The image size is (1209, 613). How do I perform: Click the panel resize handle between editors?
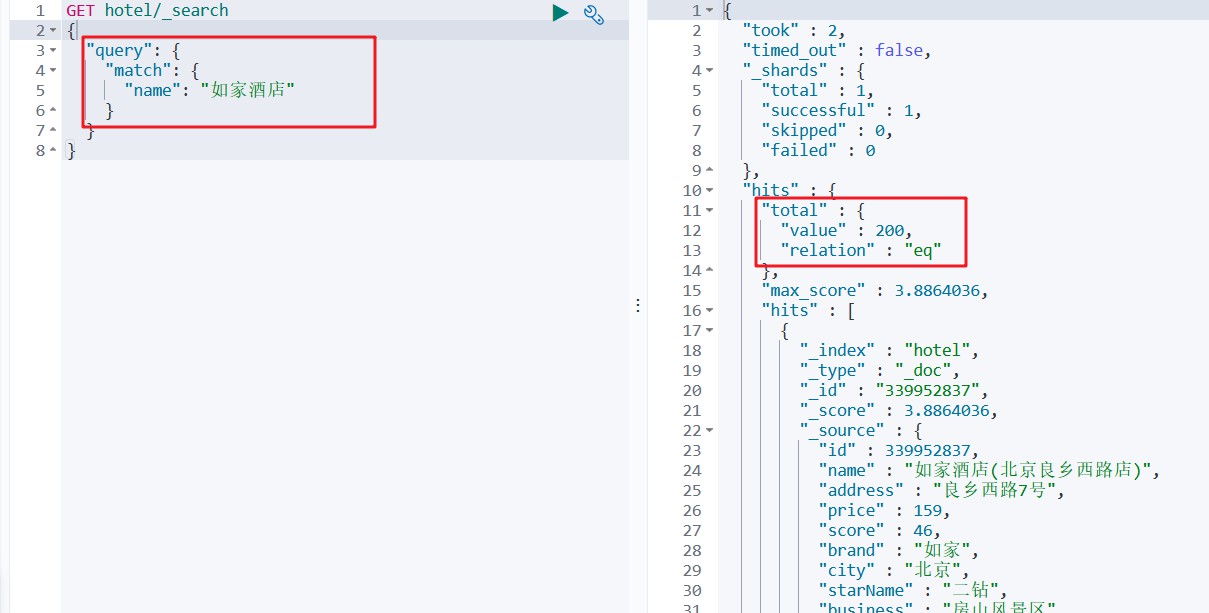pos(638,306)
